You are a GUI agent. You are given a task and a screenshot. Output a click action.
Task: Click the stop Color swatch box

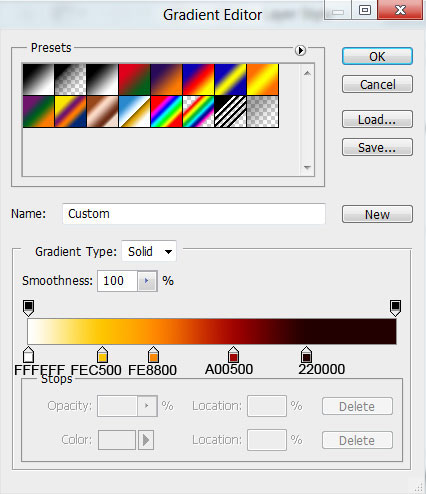(117, 440)
